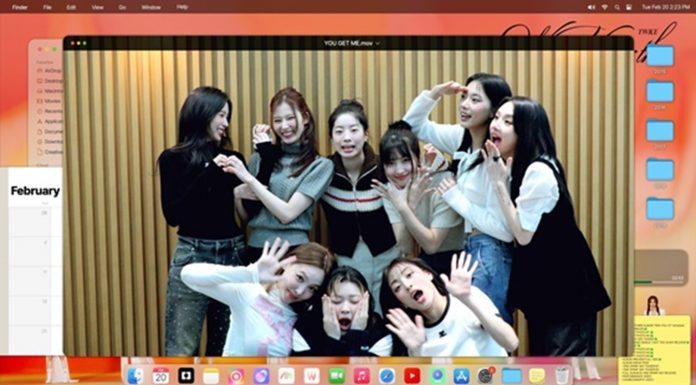This screenshot has height=385, width=696.
Task: Open Spotlight search in the menu bar
Action: [x=617, y=7]
